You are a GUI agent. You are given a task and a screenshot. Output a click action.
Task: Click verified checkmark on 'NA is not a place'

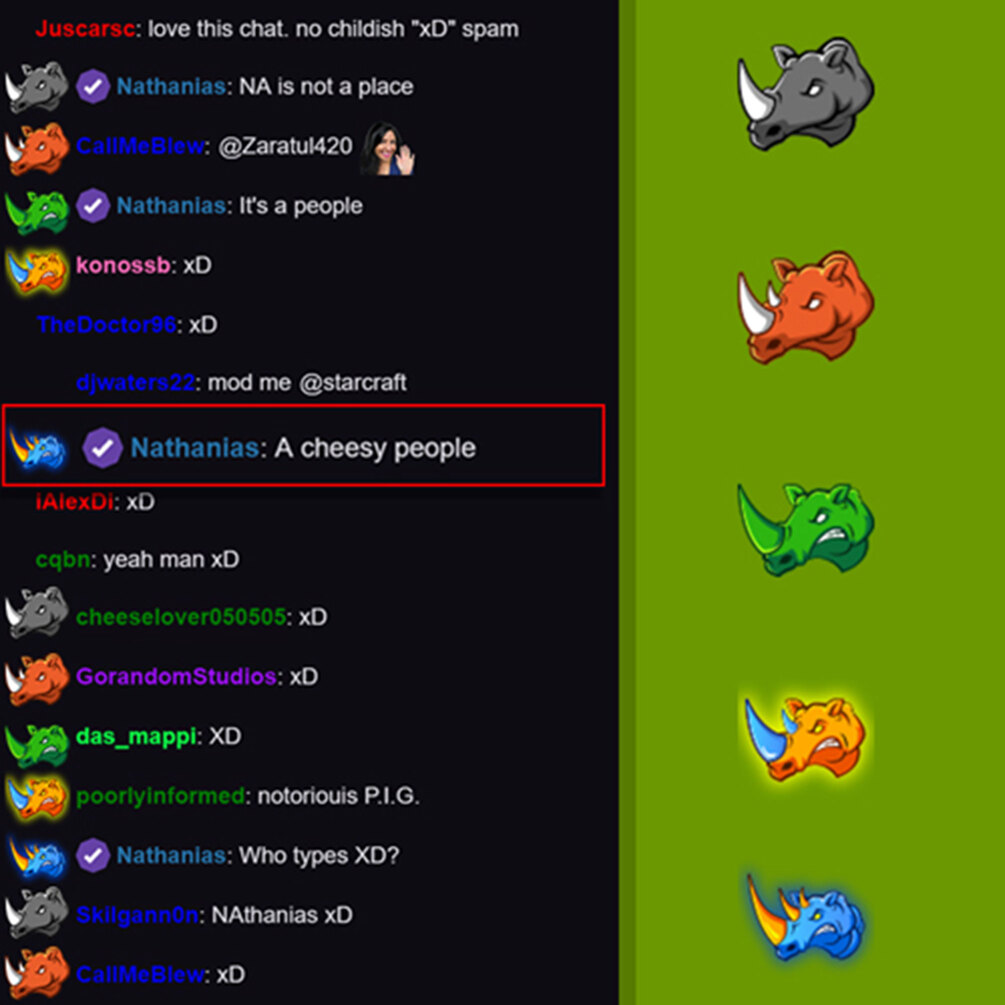pos(93,87)
